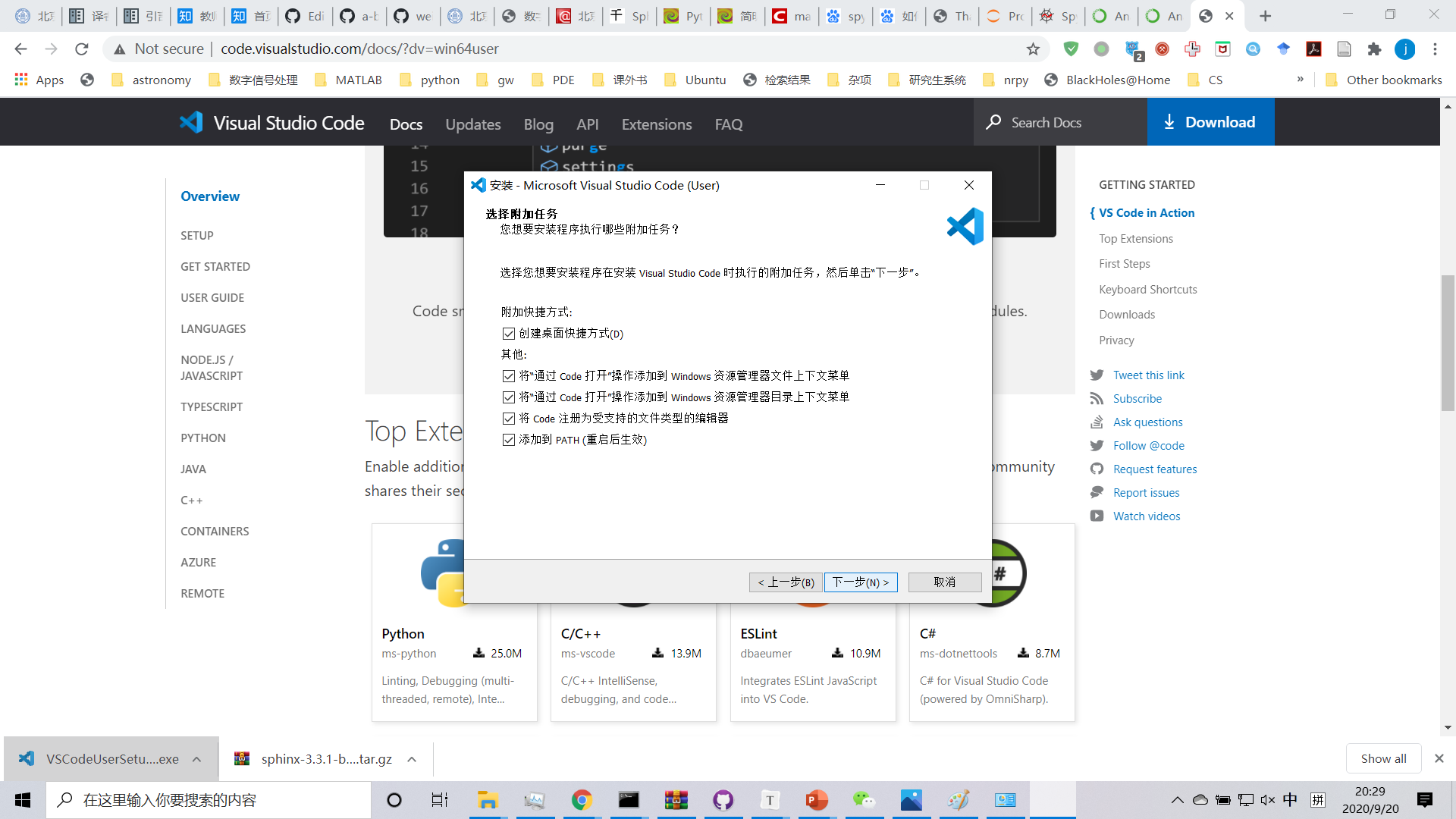Open the GitHub Desktop taskbar icon

coord(723,800)
